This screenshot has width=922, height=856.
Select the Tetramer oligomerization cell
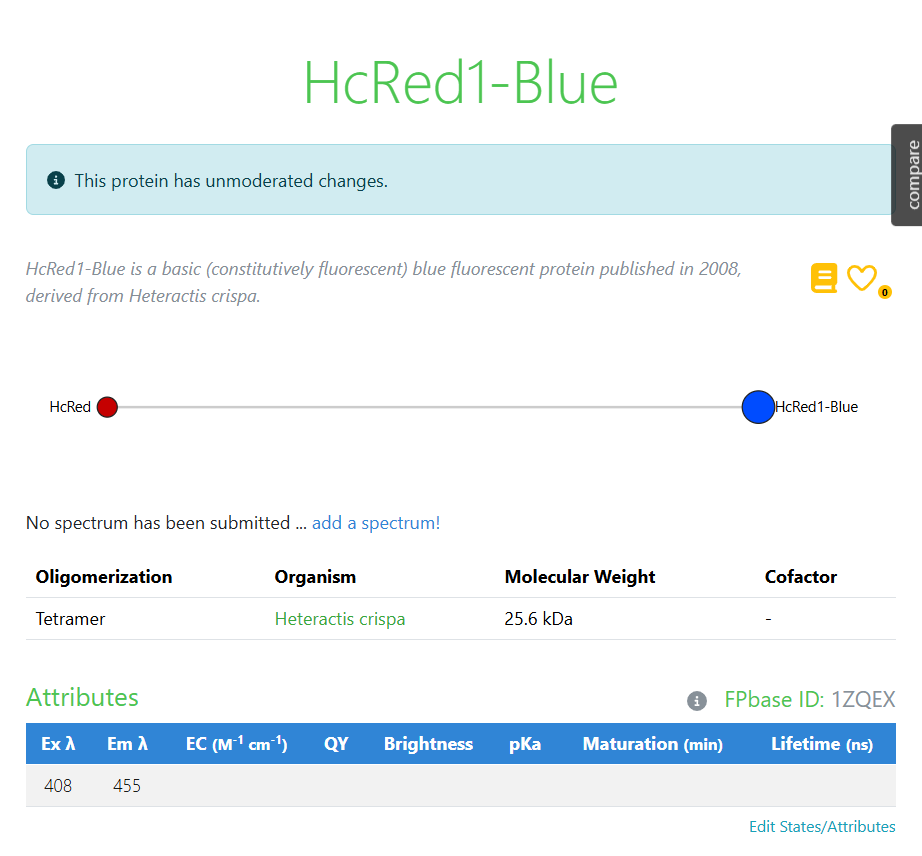pyautogui.click(x=70, y=619)
